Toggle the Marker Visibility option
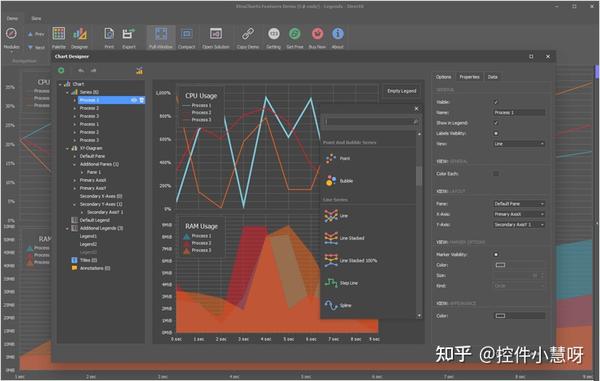The height and width of the screenshot is (381, 600). point(496,254)
